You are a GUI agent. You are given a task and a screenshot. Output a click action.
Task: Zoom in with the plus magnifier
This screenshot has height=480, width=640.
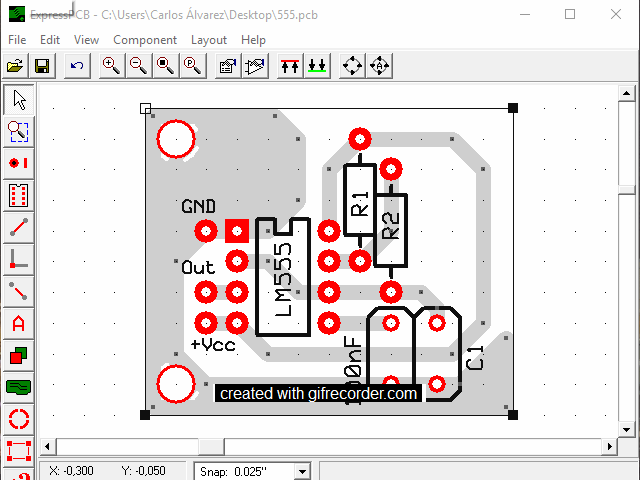pos(111,65)
